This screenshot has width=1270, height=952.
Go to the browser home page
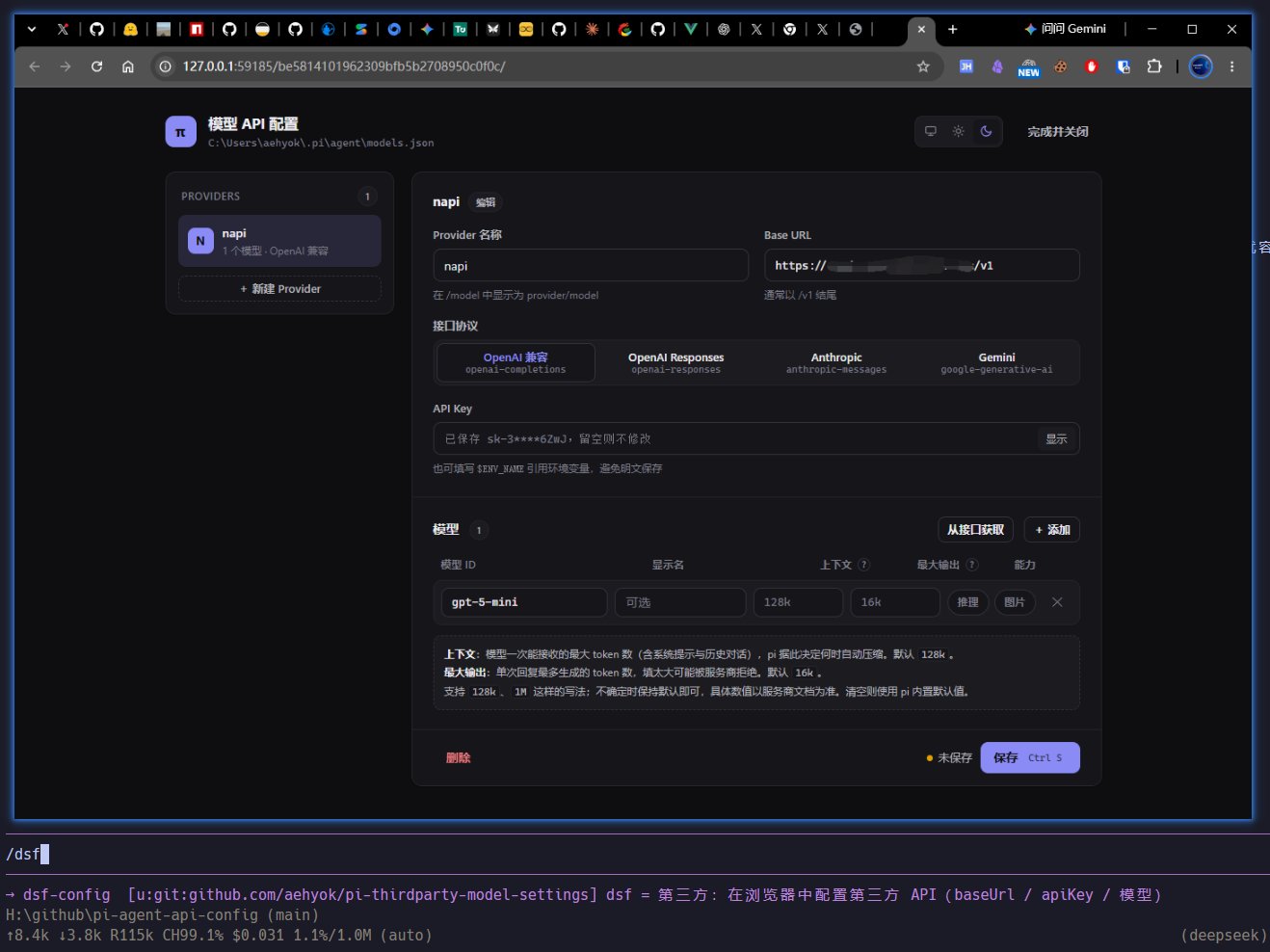[128, 66]
